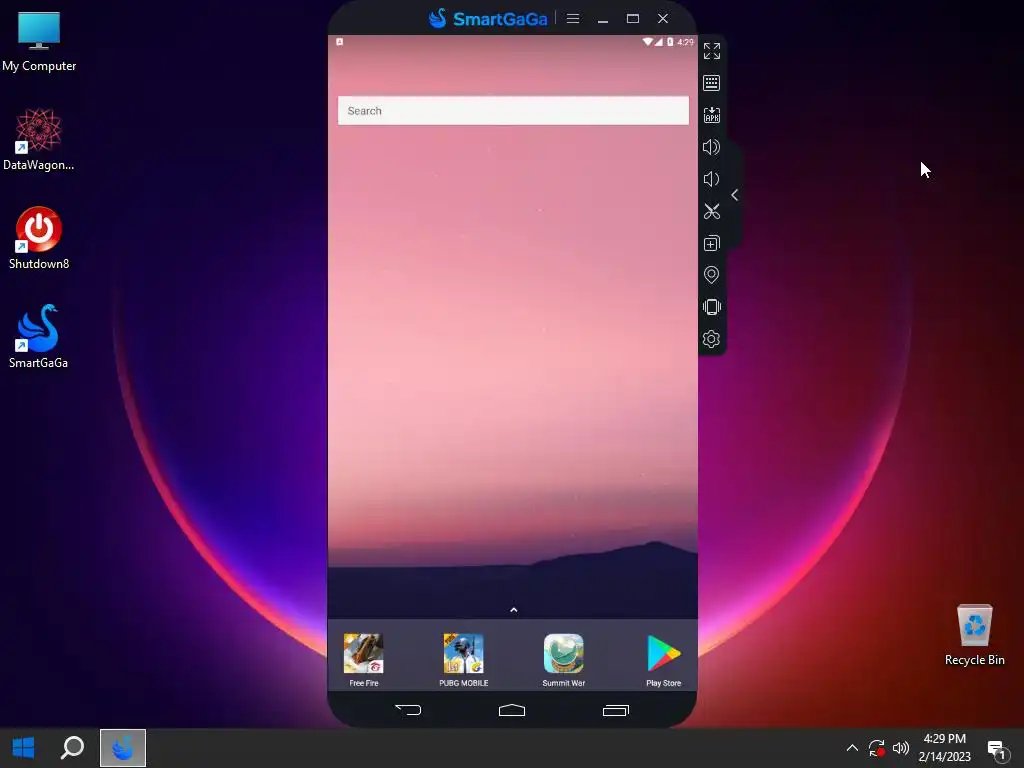
Task: Open the multi-instance plus icon
Action: 711,243
